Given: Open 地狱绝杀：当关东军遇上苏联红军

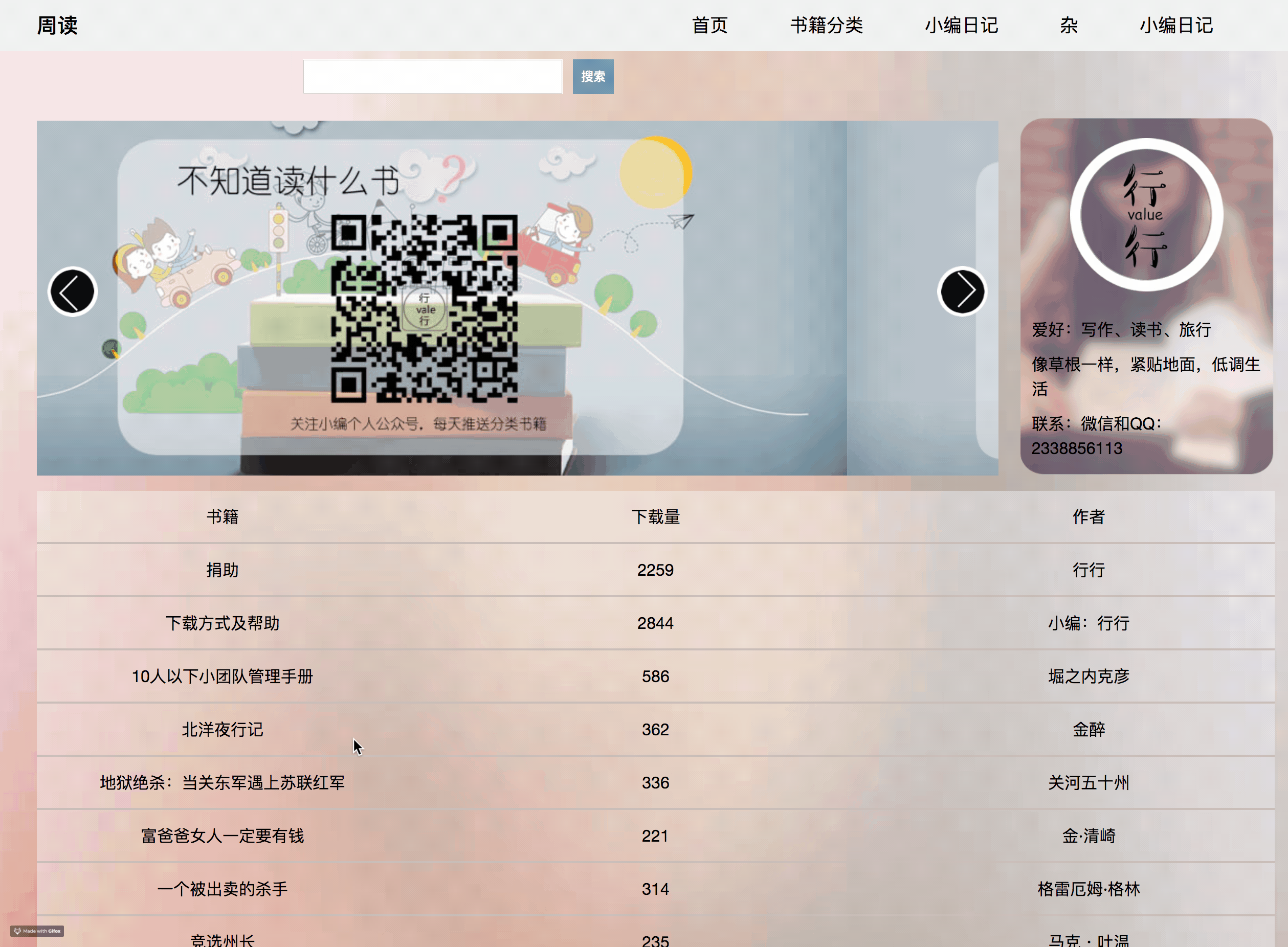Looking at the screenshot, I should [x=223, y=783].
